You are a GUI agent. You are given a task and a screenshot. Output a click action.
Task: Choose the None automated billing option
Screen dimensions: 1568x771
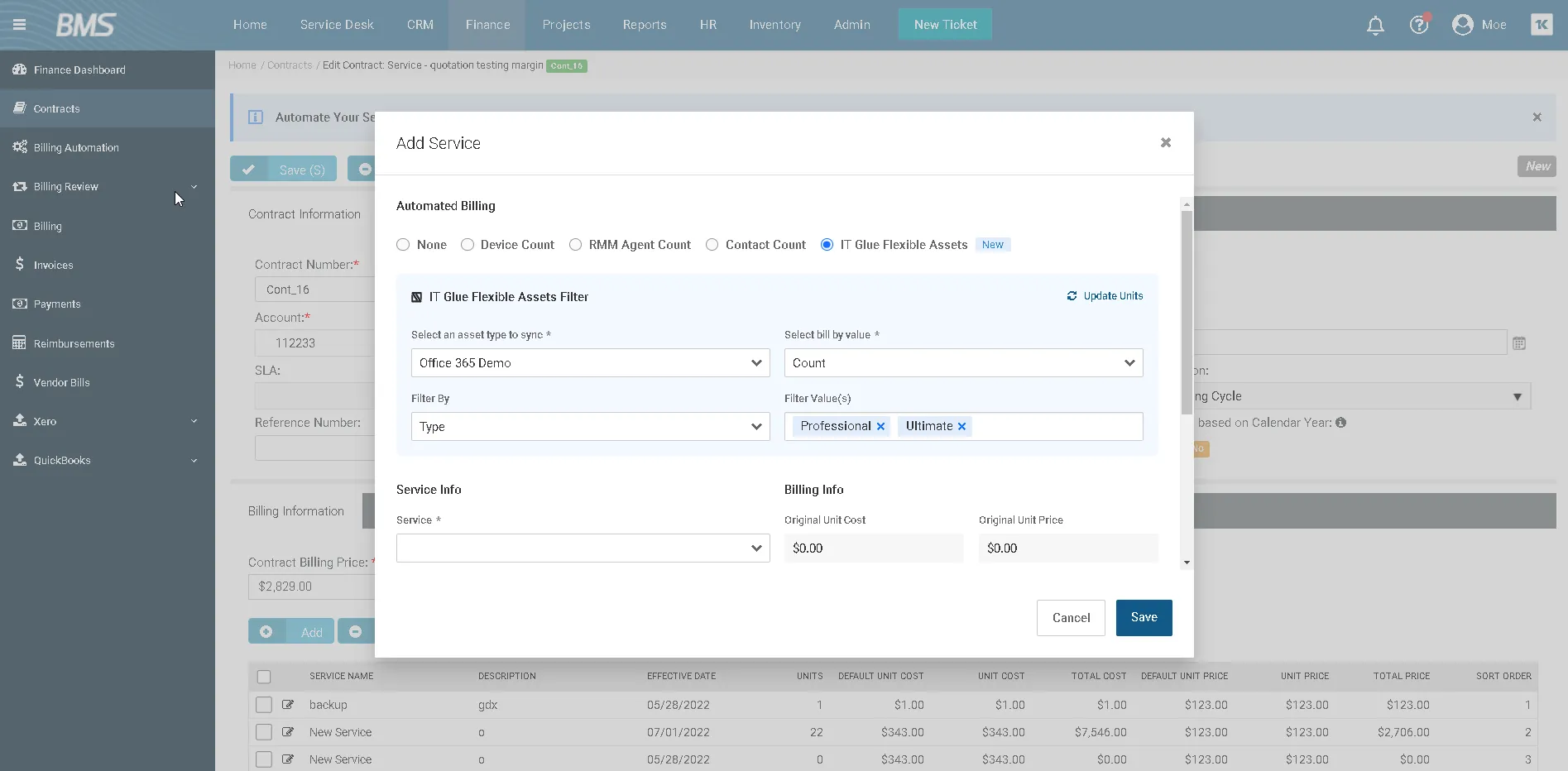[404, 245]
